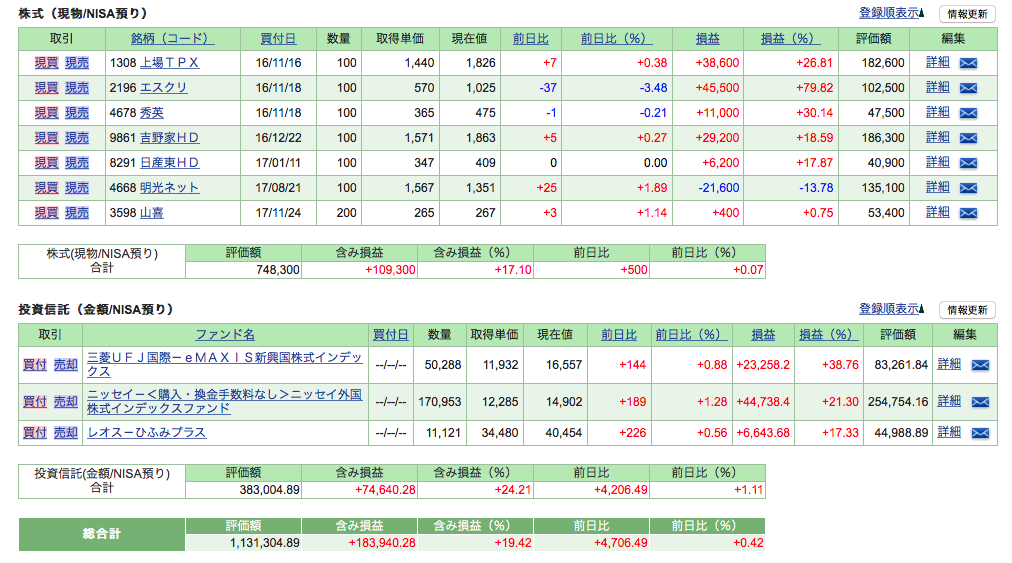This screenshot has width=1012, height=563.
Task: Open 詳細 for 吉野家HD row
Action: tap(938, 137)
